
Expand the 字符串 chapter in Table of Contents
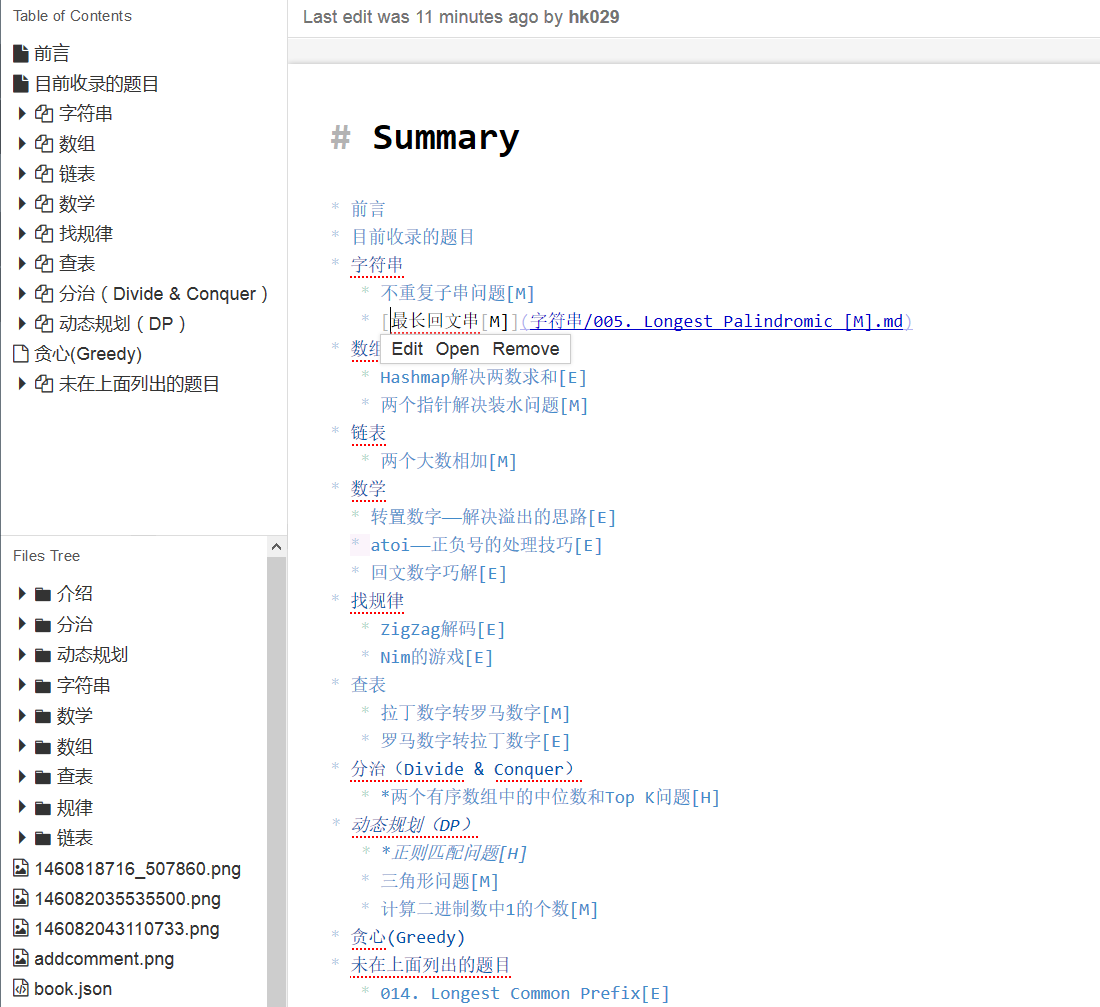pyautogui.click(x=22, y=114)
